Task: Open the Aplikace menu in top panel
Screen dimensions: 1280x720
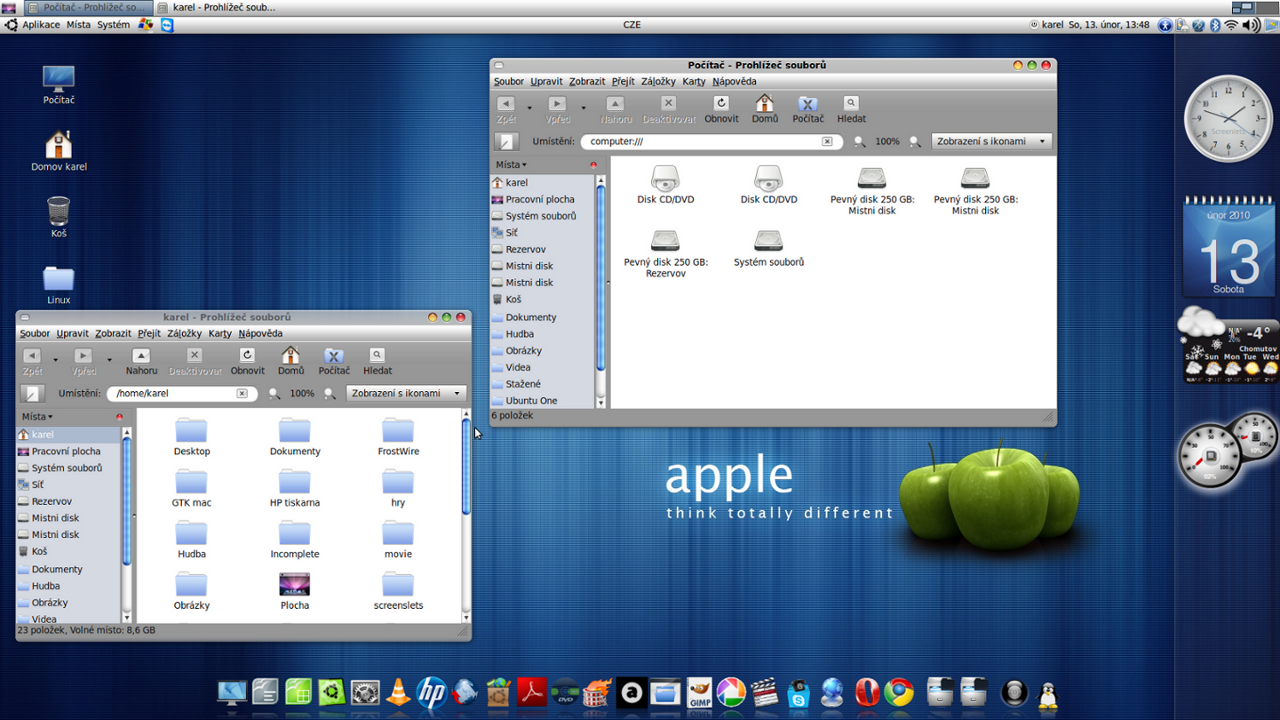Action: pos(41,25)
